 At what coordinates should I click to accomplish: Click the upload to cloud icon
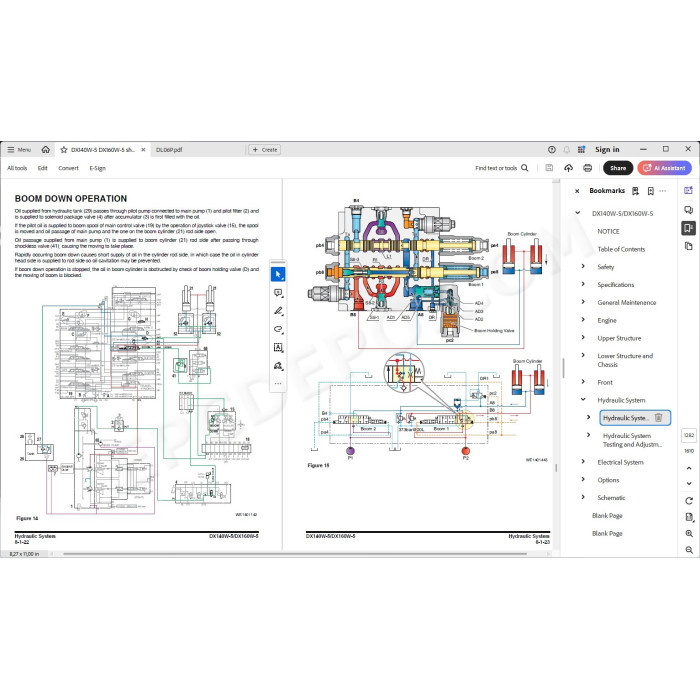tap(568, 168)
